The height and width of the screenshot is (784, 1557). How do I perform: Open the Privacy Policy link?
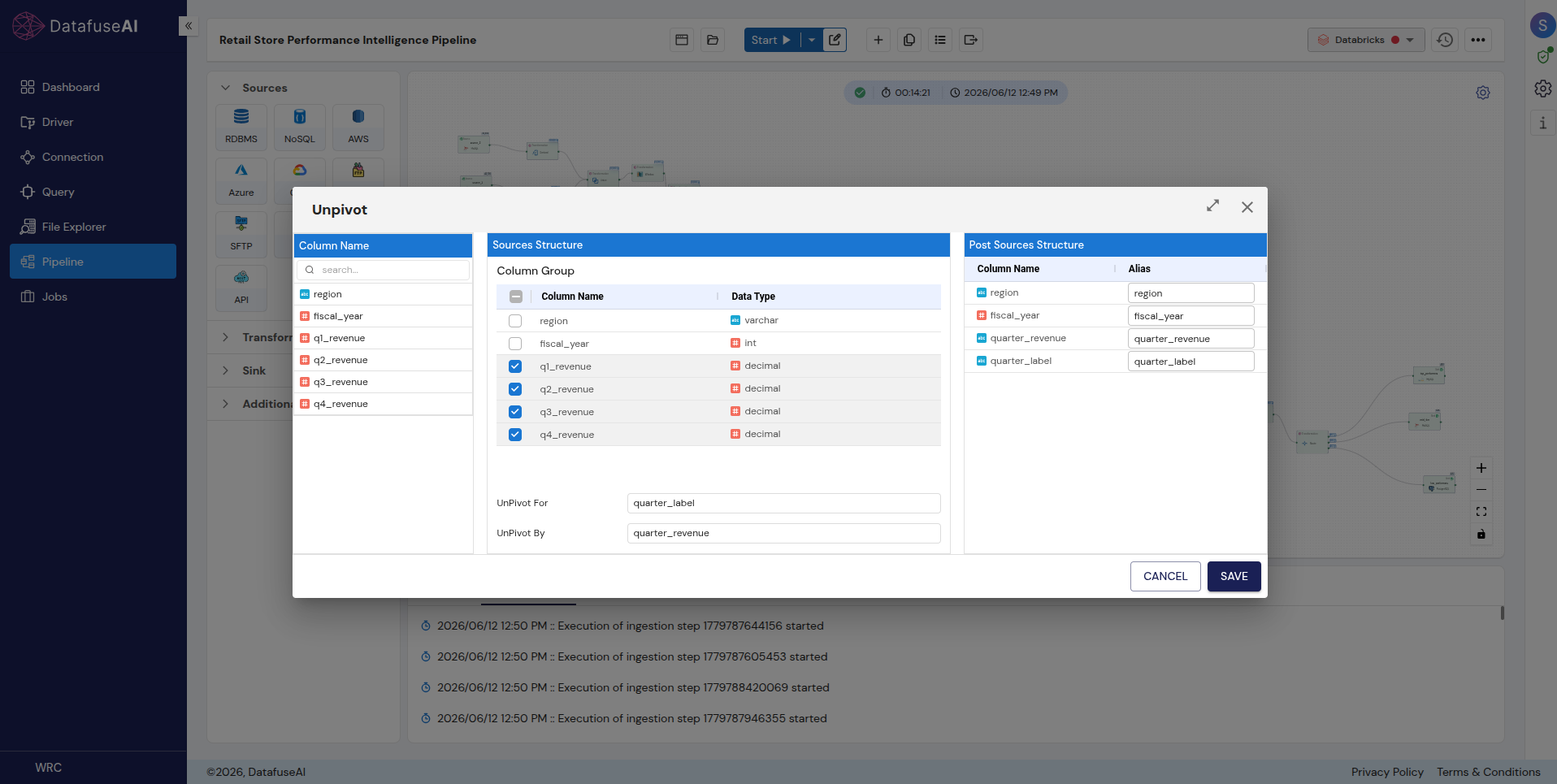(1387, 772)
